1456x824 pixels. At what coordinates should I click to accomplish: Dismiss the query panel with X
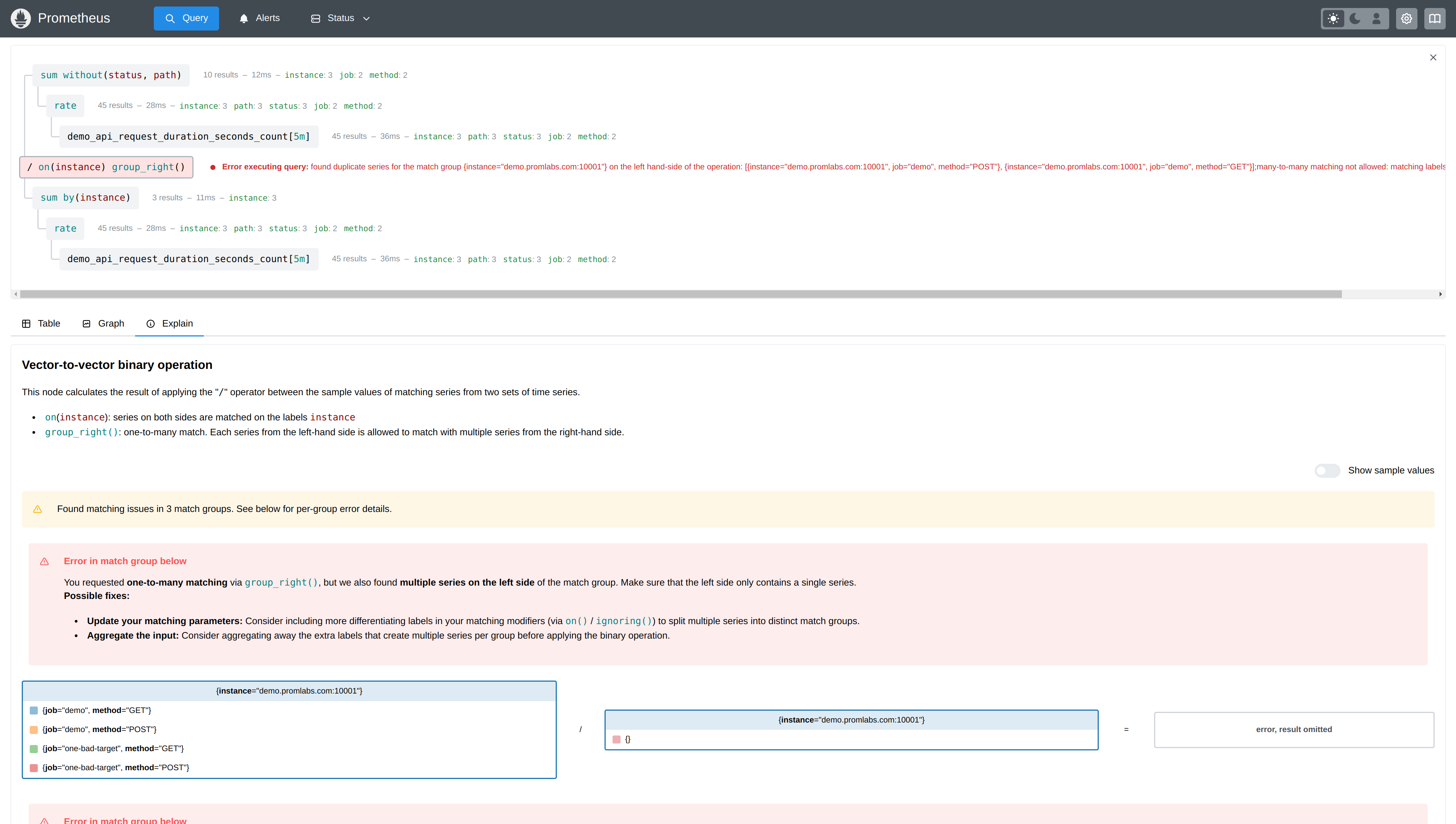click(x=1433, y=57)
